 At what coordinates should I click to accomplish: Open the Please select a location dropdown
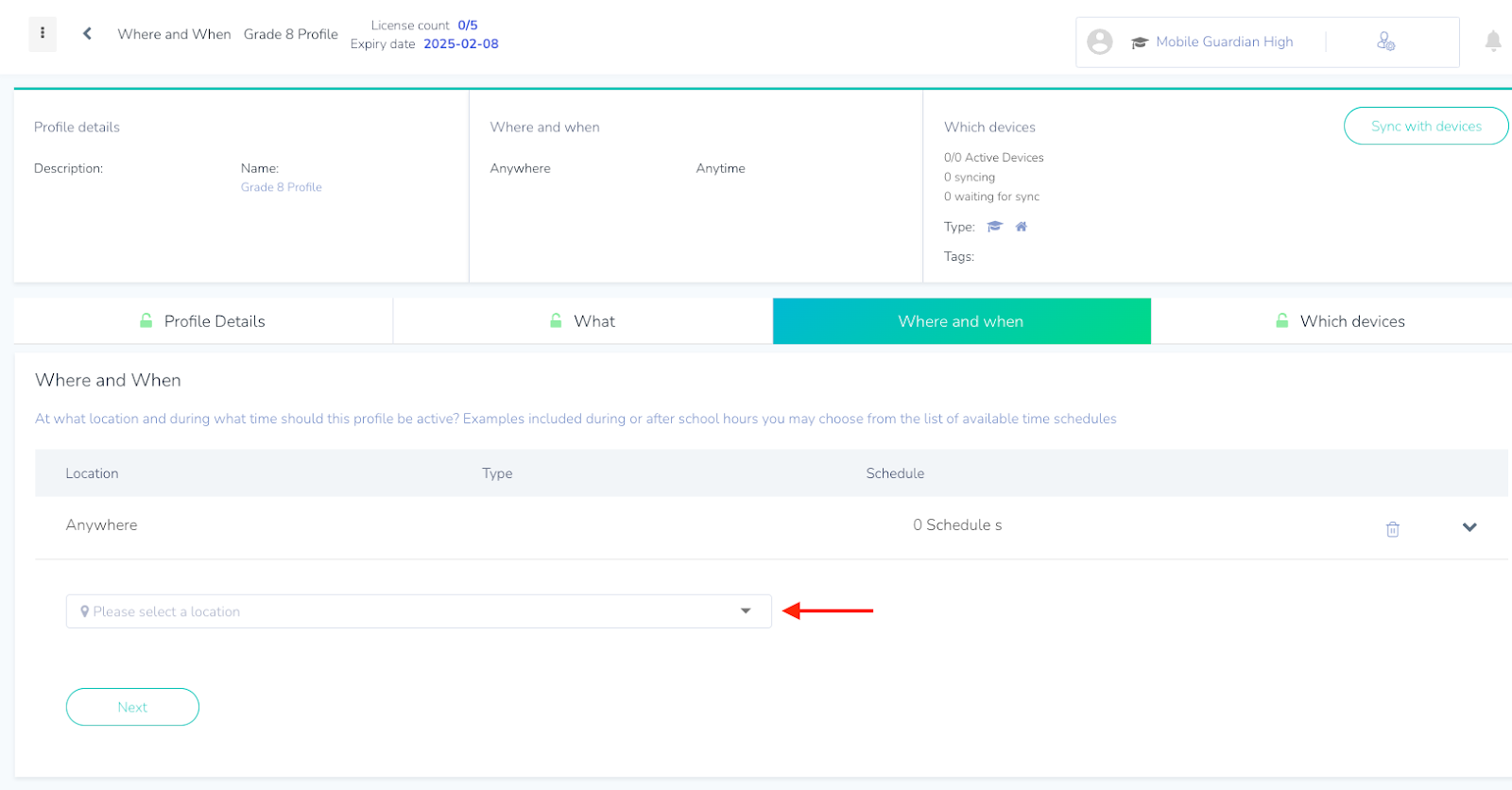pos(419,611)
